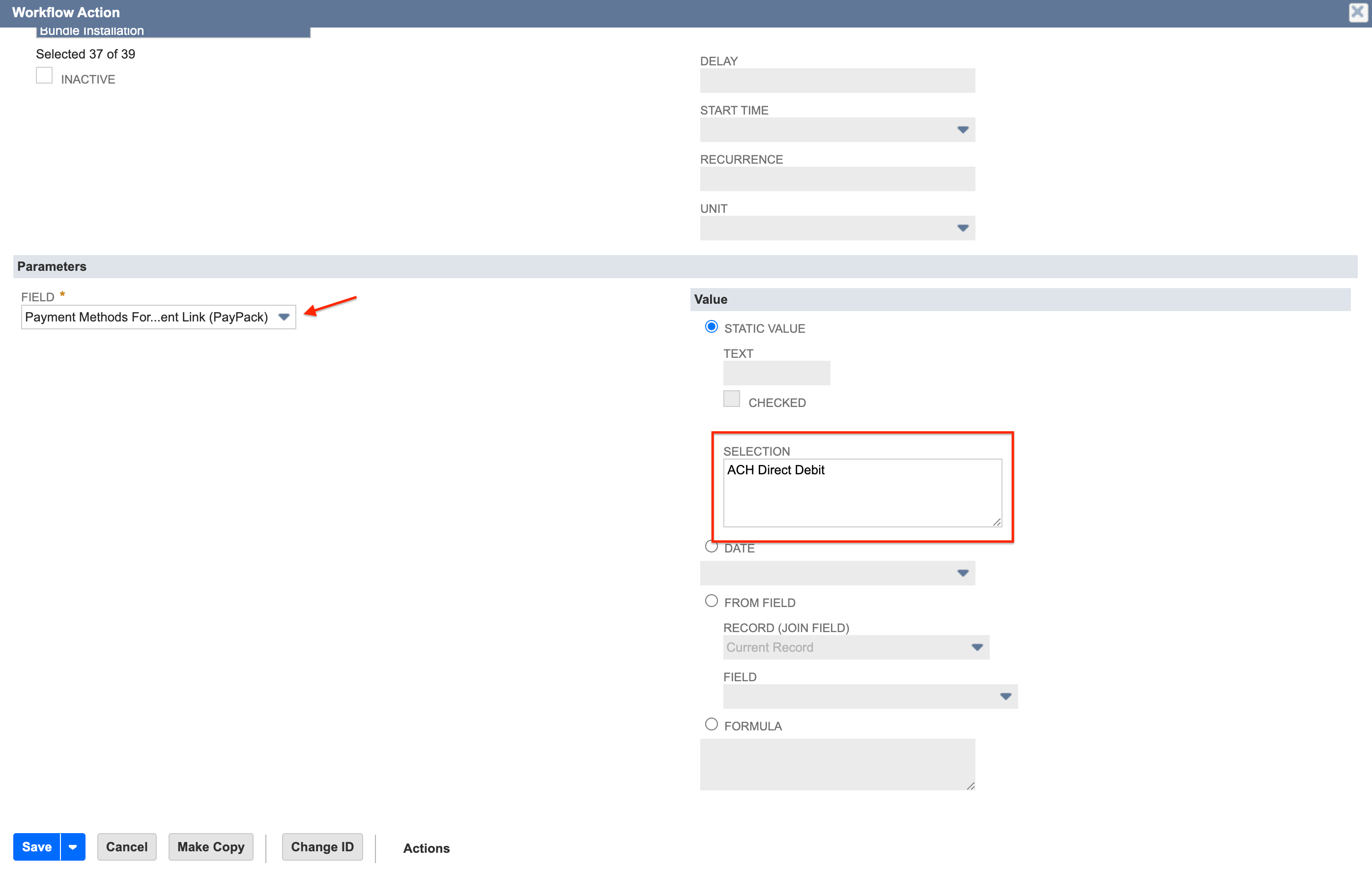The image size is (1372, 869).
Task: Cancel the workflow action edits
Action: [x=126, y=847]
